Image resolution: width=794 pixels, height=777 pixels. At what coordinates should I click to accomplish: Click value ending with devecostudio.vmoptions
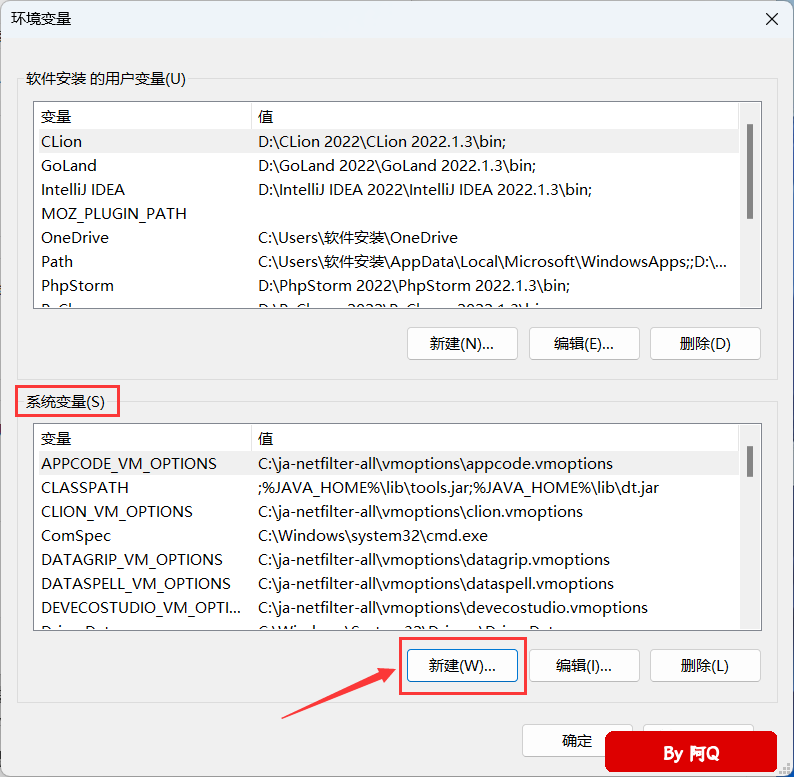point(453,608)
